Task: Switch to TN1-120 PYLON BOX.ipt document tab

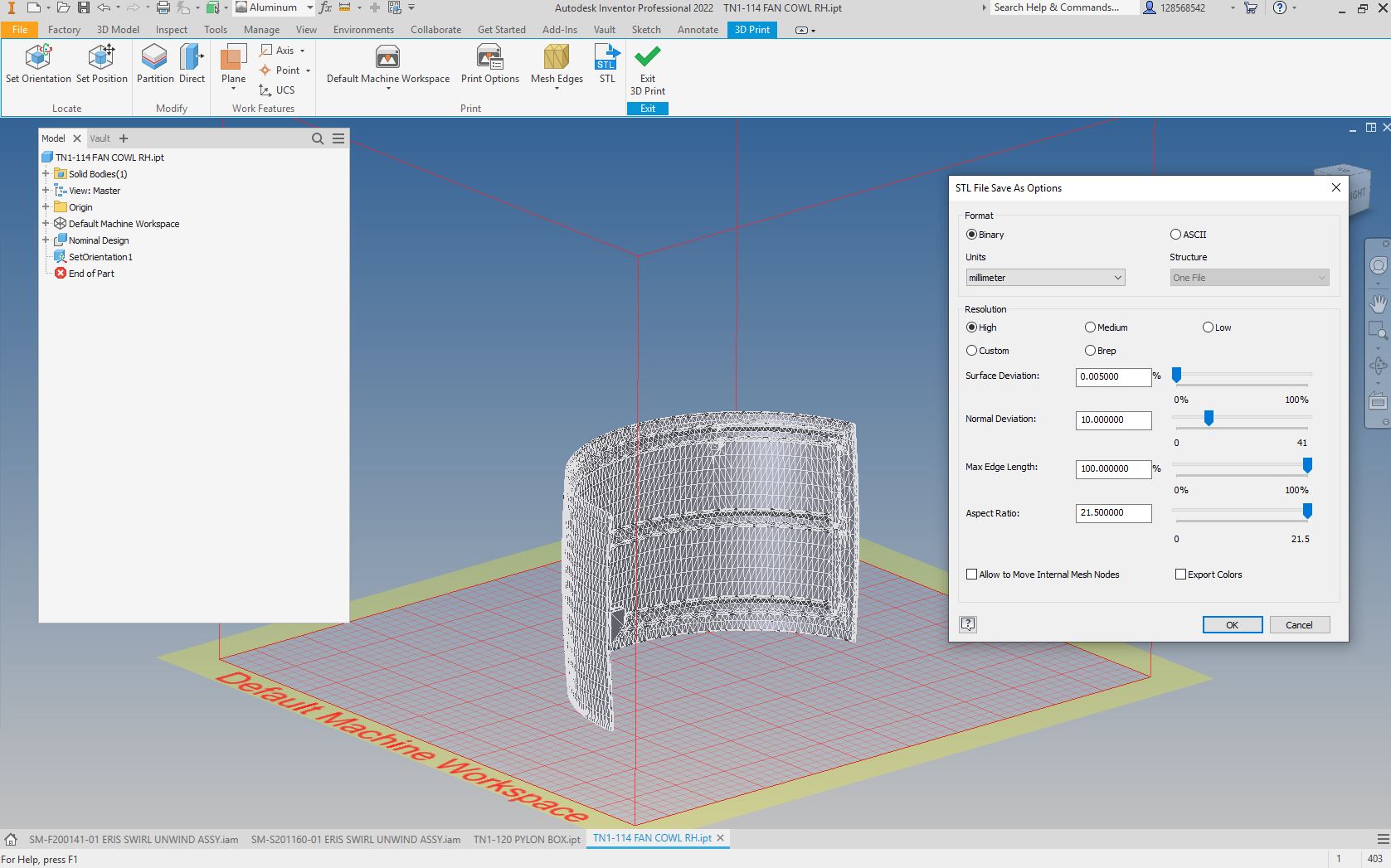Action: tap(527, 839)
